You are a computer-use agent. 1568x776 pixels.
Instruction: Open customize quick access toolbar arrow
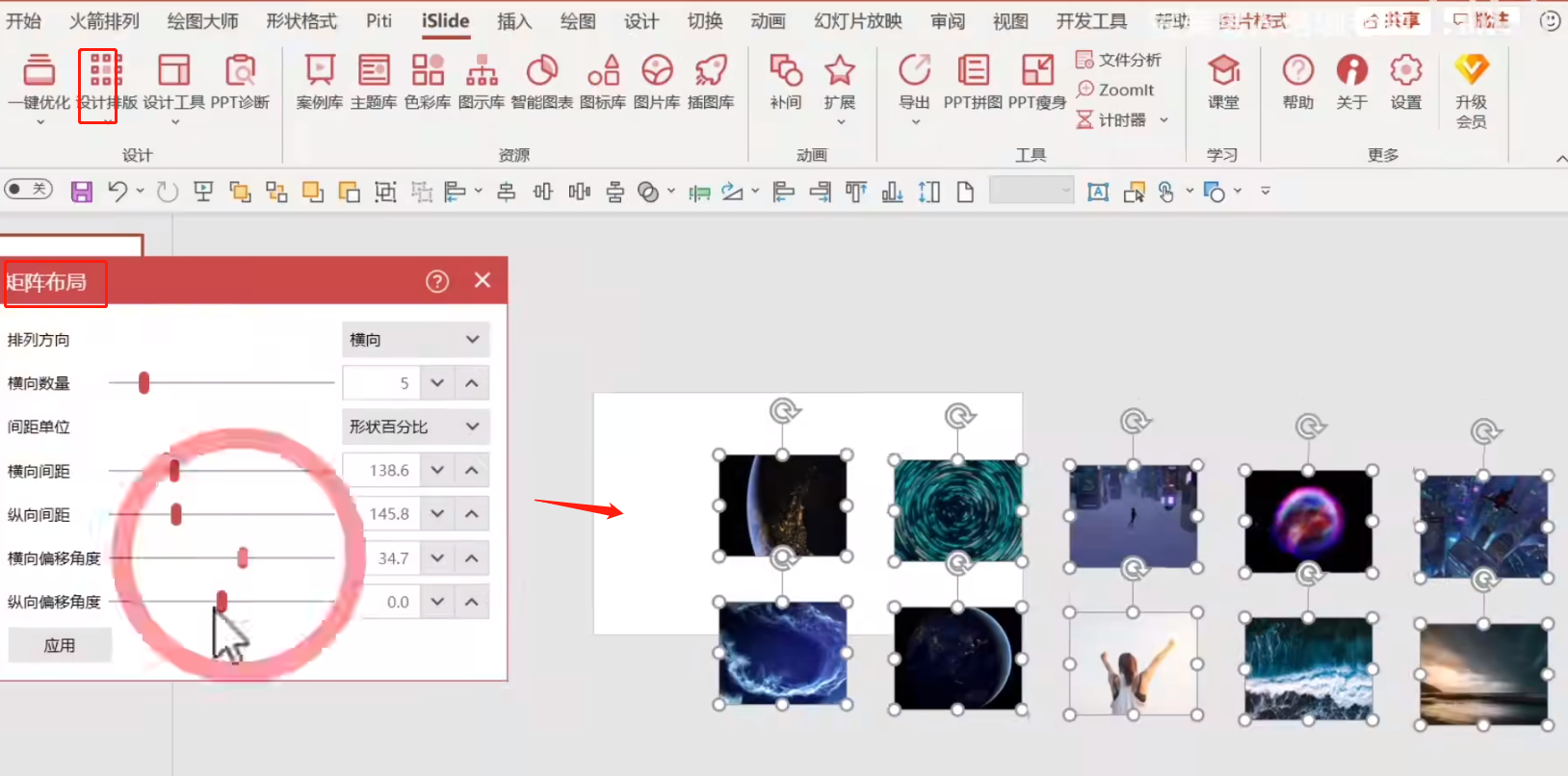pyautogui.click(x=1266, y=192)
